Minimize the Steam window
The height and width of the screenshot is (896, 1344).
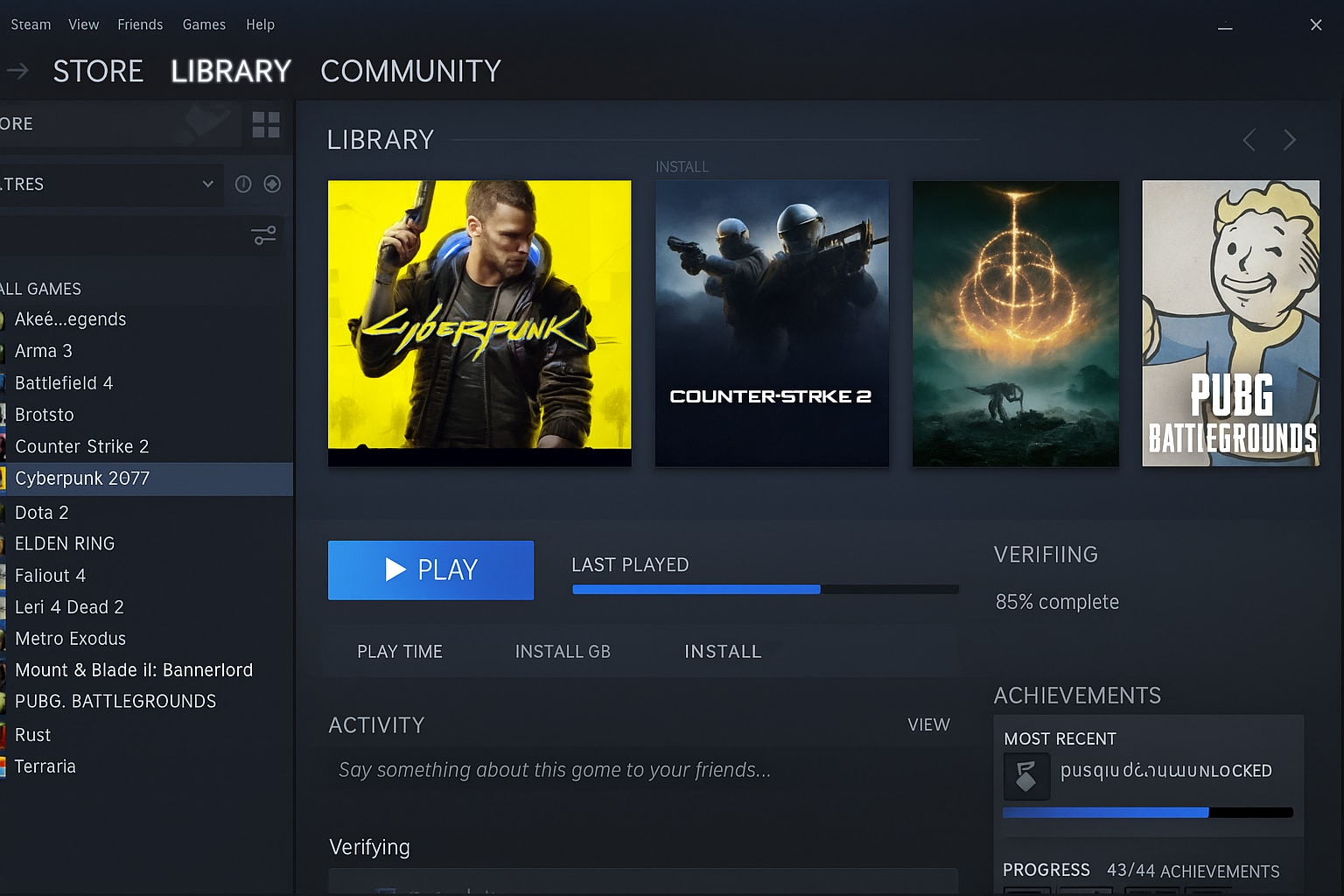pyautogui.click(x=1225, y=26)
